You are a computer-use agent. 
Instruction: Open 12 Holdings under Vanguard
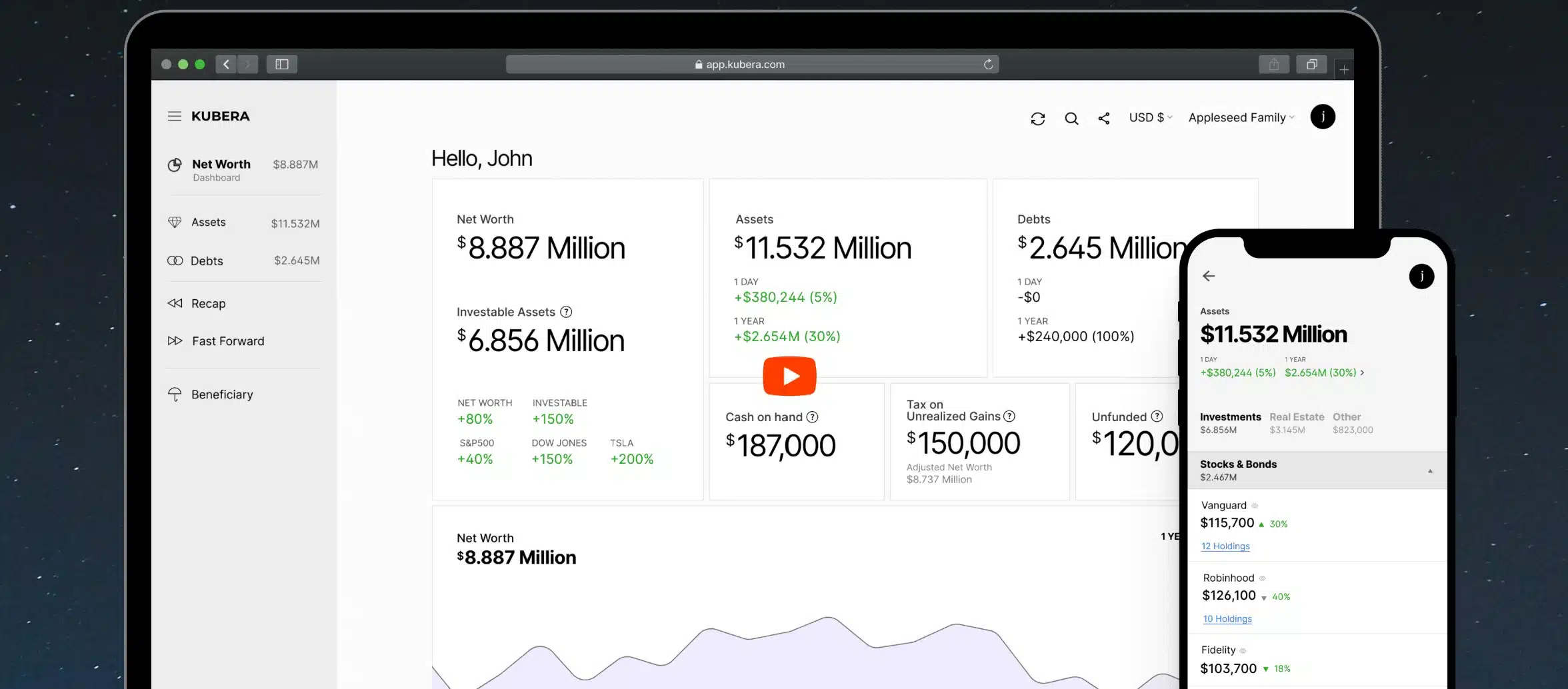point(1225,546)
